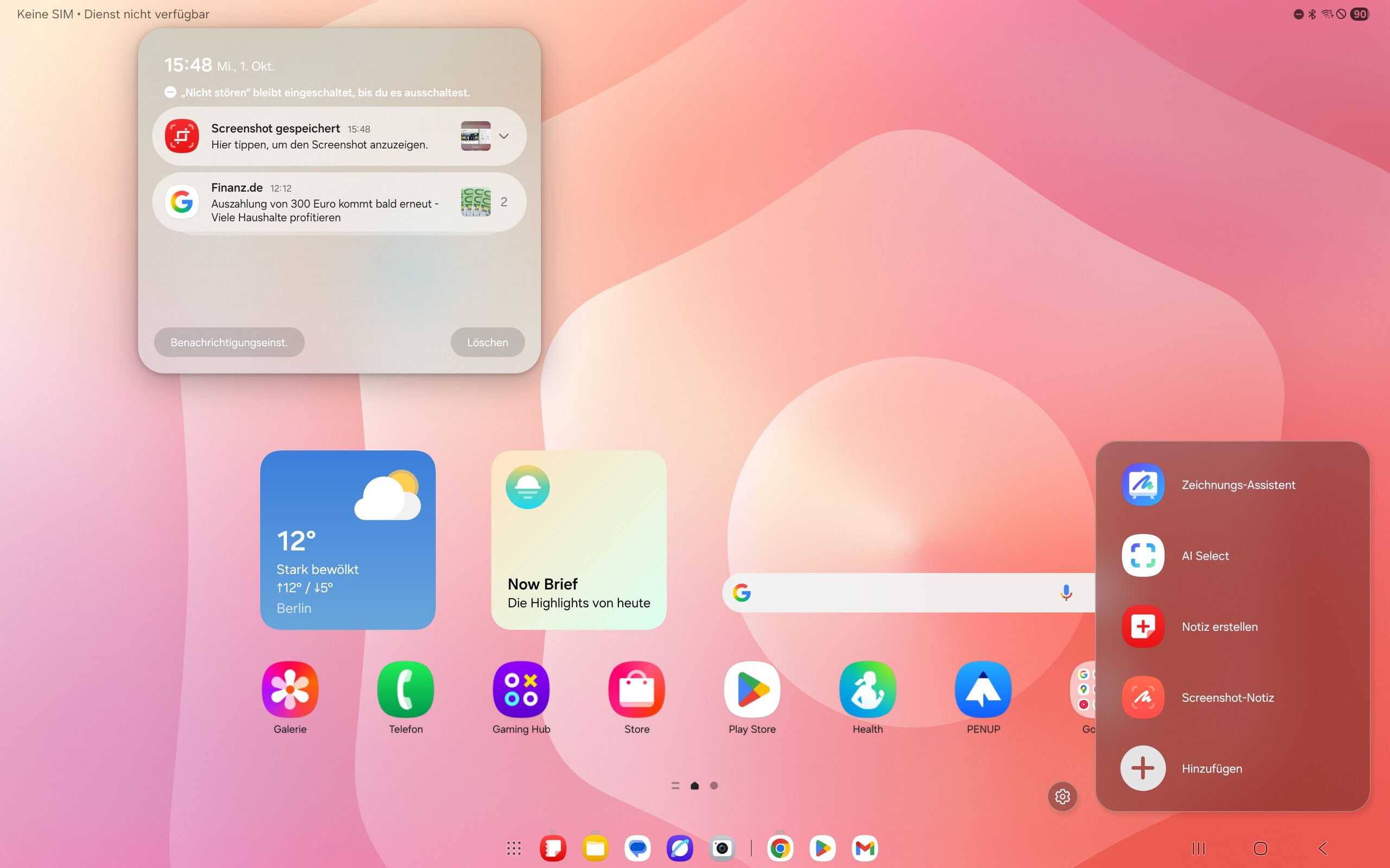Click Löschen to clear notifications
Screen dimensions: 1390x868
click(487, 342)
